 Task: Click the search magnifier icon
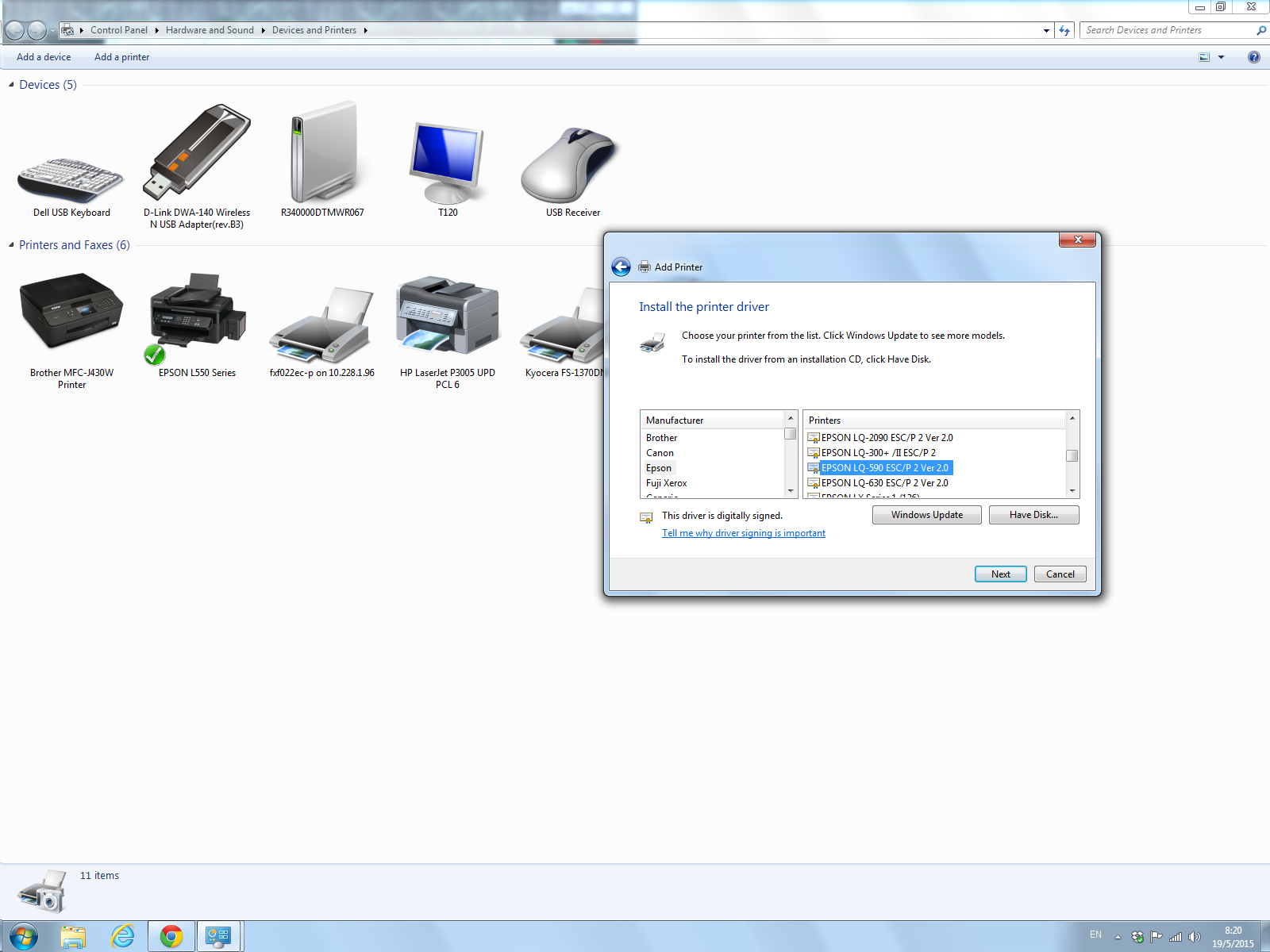[x=1261, y=30]
